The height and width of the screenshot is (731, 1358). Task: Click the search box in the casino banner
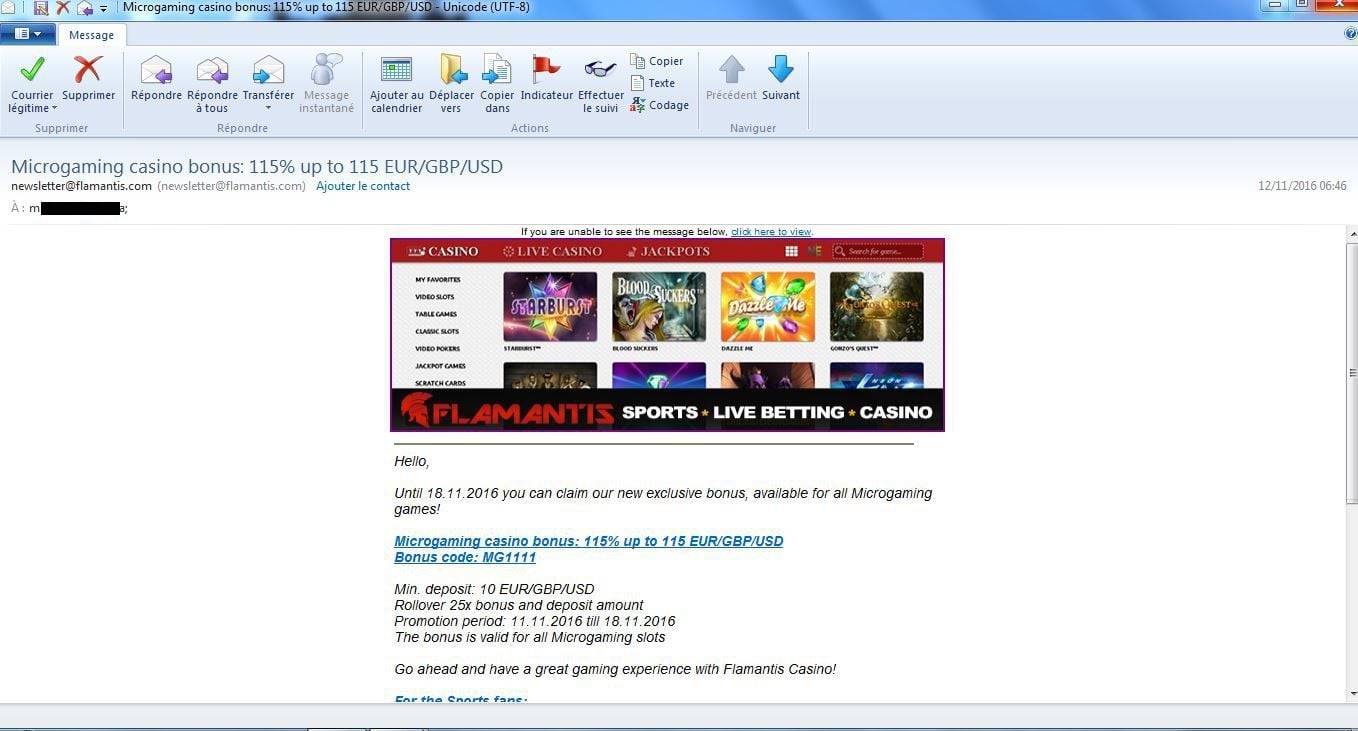(x=878, y=251)
